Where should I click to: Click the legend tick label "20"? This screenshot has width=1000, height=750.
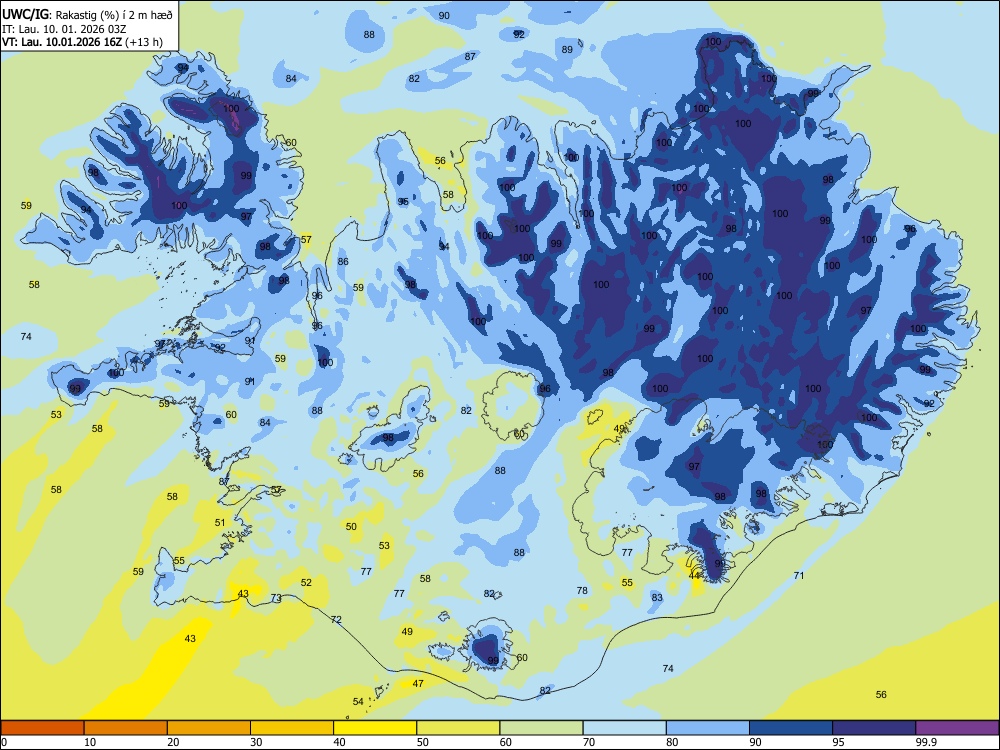pos(173,742)
